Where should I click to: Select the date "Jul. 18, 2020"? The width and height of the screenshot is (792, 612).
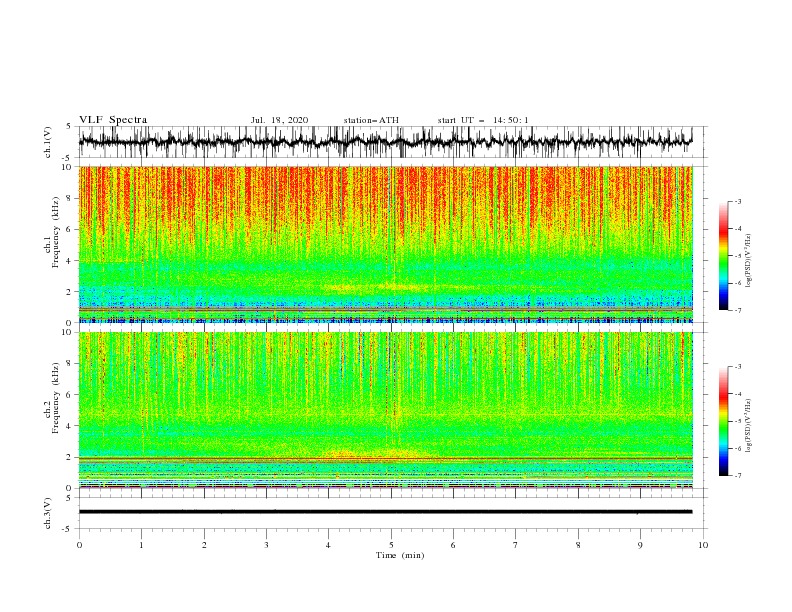279,120
